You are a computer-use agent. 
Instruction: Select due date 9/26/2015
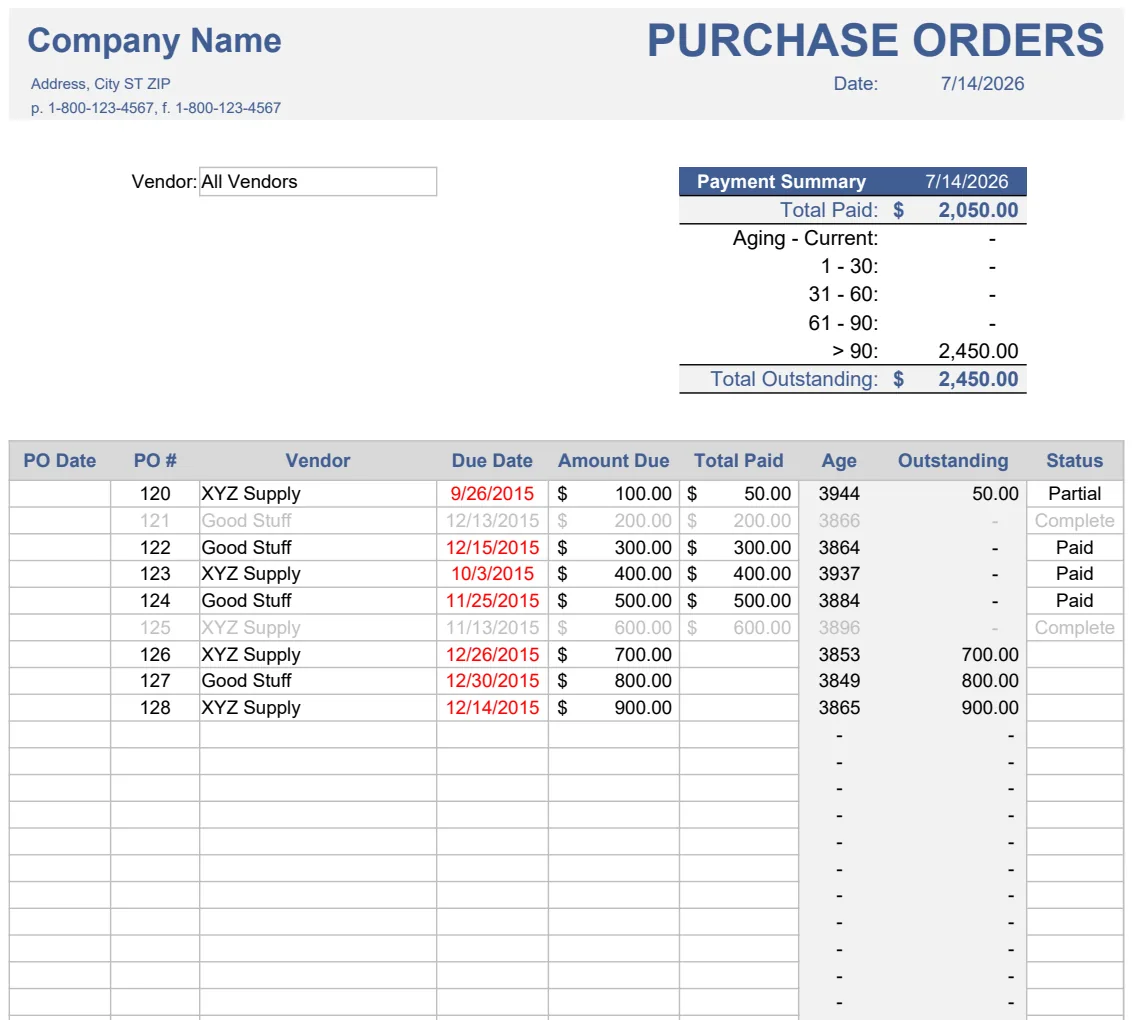492,494
